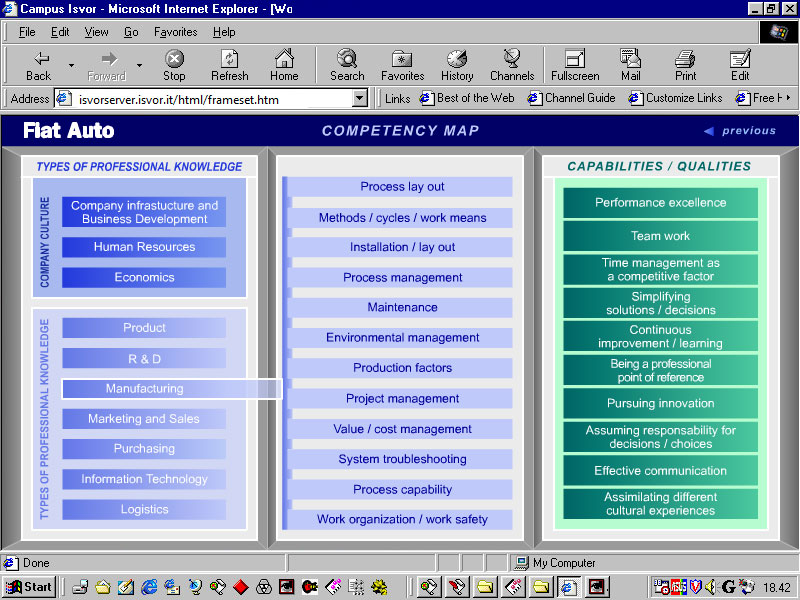The image size is (800, 600).
Task: Open Process management competency
Action: pos(402,278)
